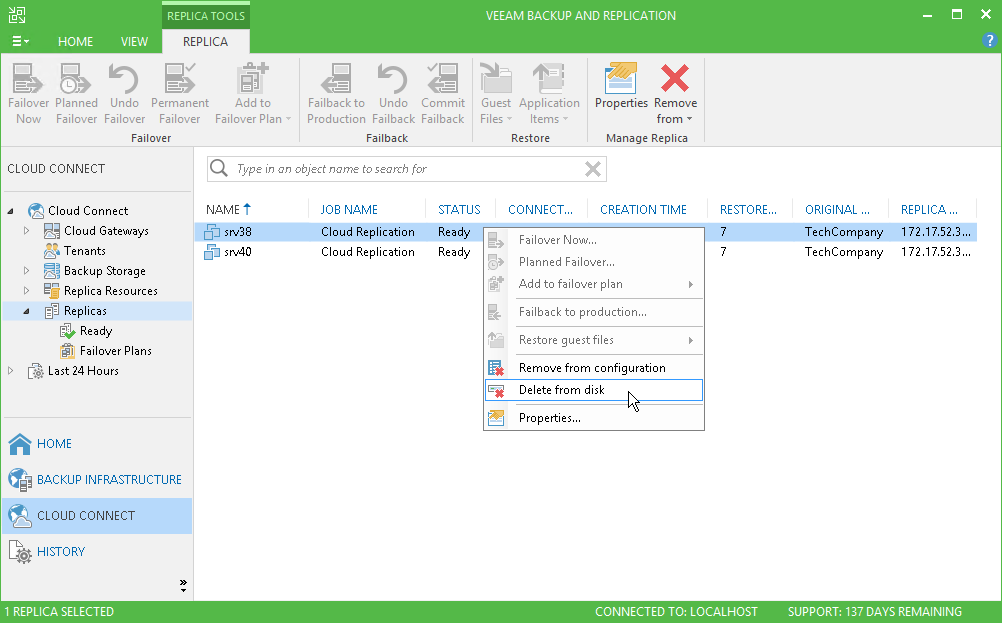The width and height of the screenshot is (1002, 623).
Task: Expand the Replica Resources tree node
Action: pyautogui.click(x=26, y=291)
